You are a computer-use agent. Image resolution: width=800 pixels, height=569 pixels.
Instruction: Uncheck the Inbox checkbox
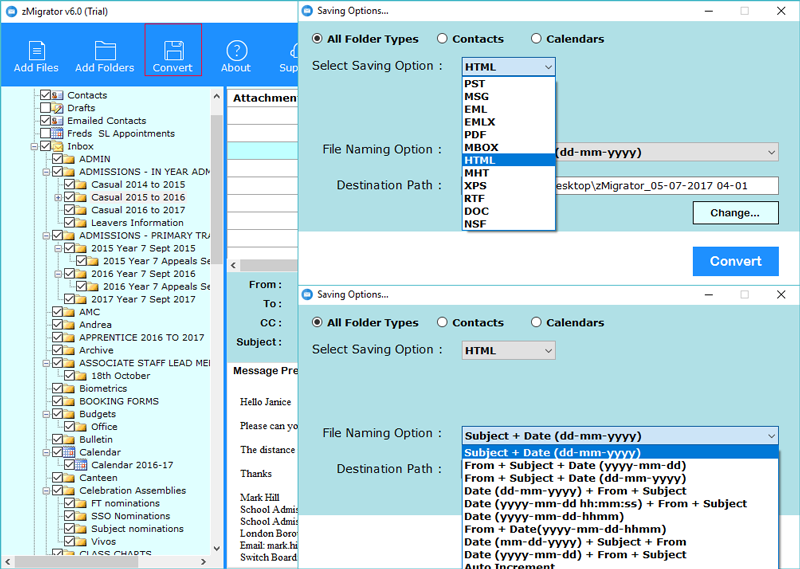click(45, 145)
